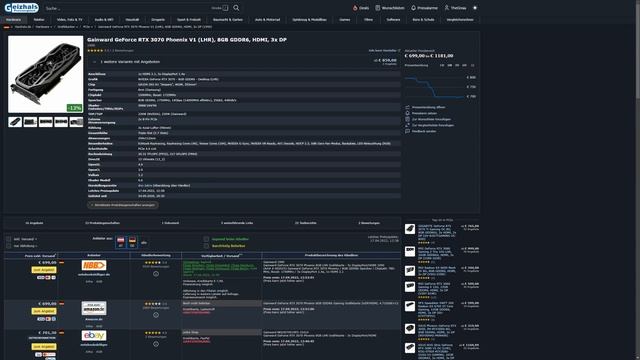
Task: Click the amazon.de shop logo
Action: pos(94,308)
